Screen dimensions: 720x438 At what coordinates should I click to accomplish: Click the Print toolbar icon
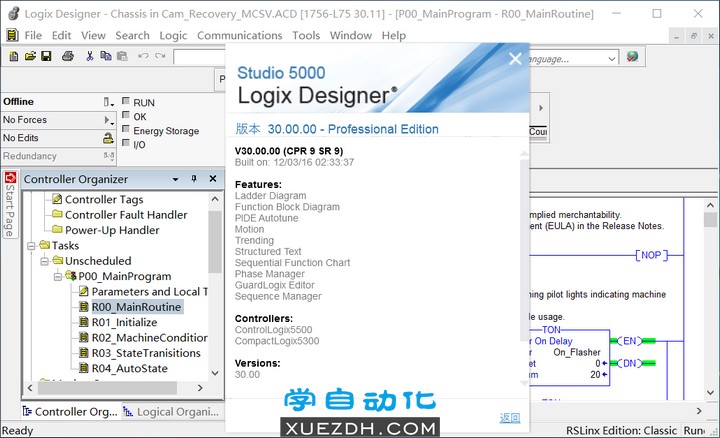pos(68,56)
